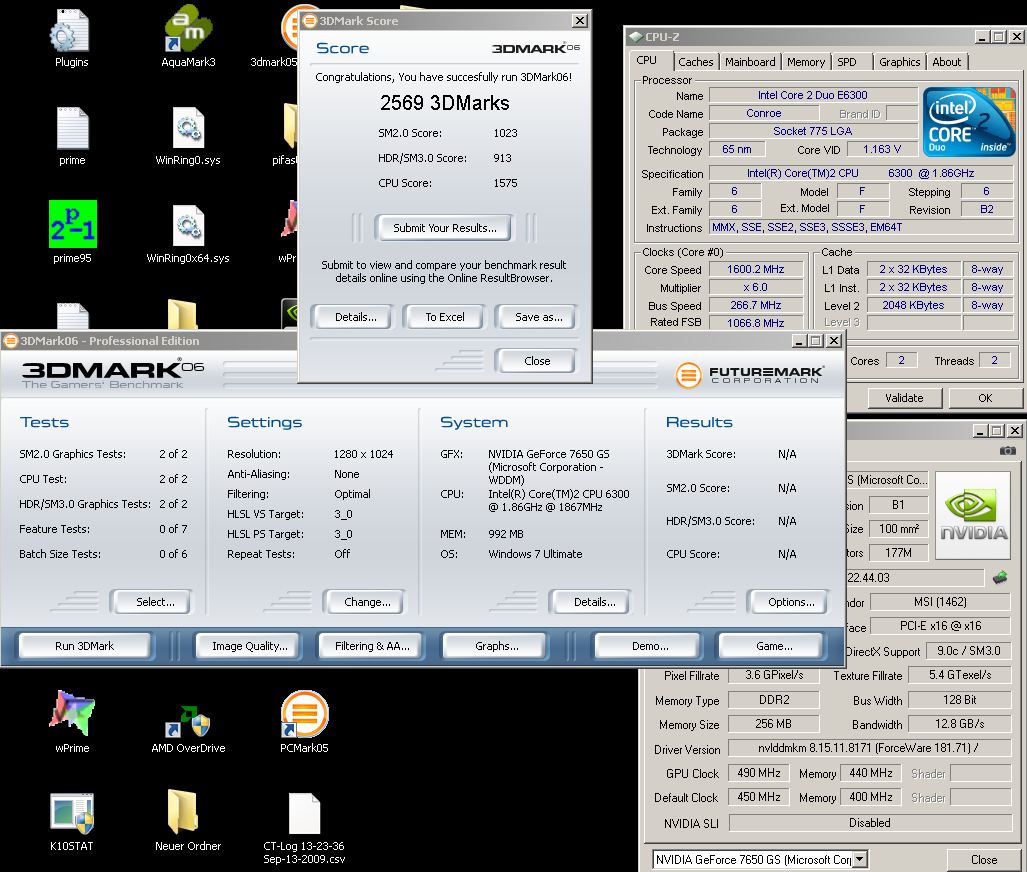Click the CPU-Z title bar icon
Image resolution: width=1027 pixels, height=872 pixels.
pos(635,37)
